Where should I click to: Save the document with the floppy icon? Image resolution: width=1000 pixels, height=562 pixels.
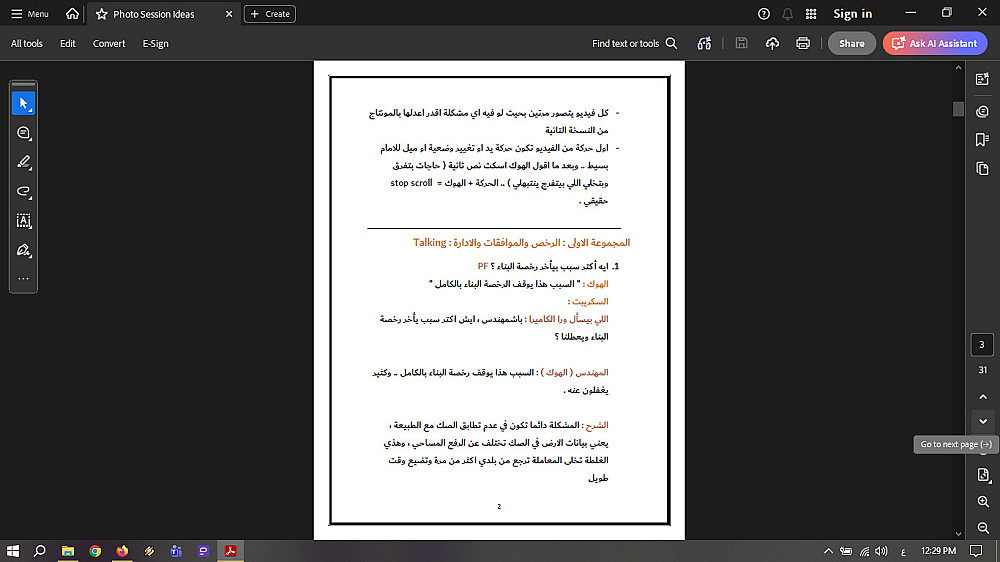tap(741, 43)
